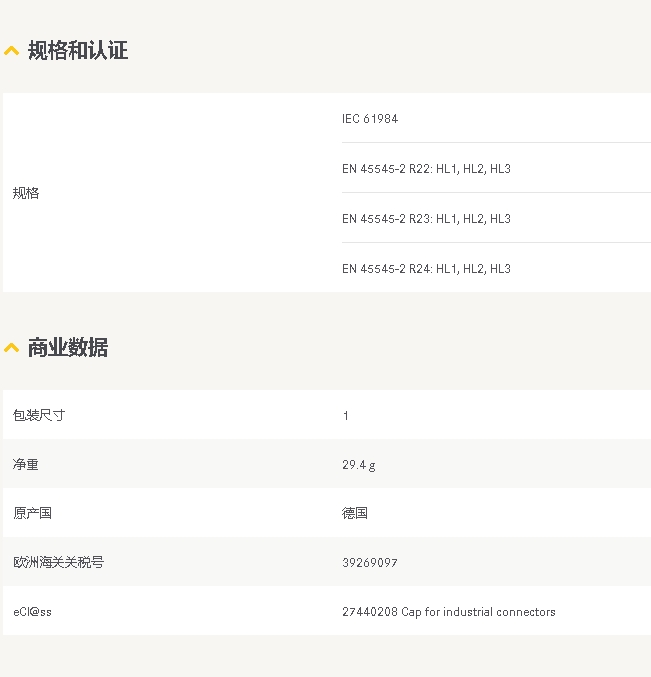Collapse the 商业数据 section chevron
This screenshot has height=677, width=651.
[x=12, y=348]
